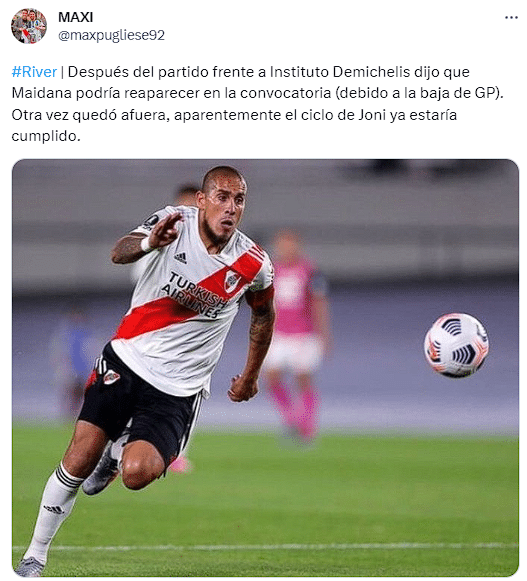
Task: Open the #River hashtag link
Action: [34, 72]
